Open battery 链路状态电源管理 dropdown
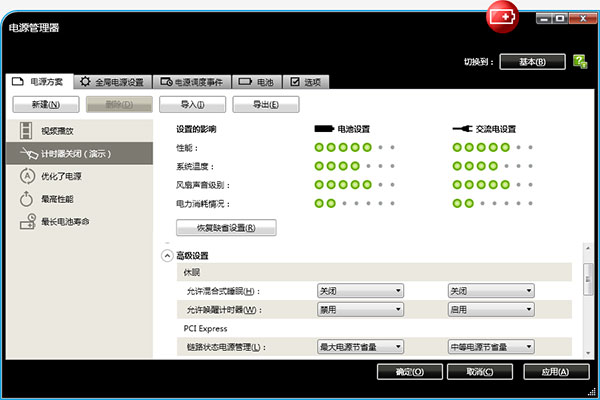 point(360,347)
